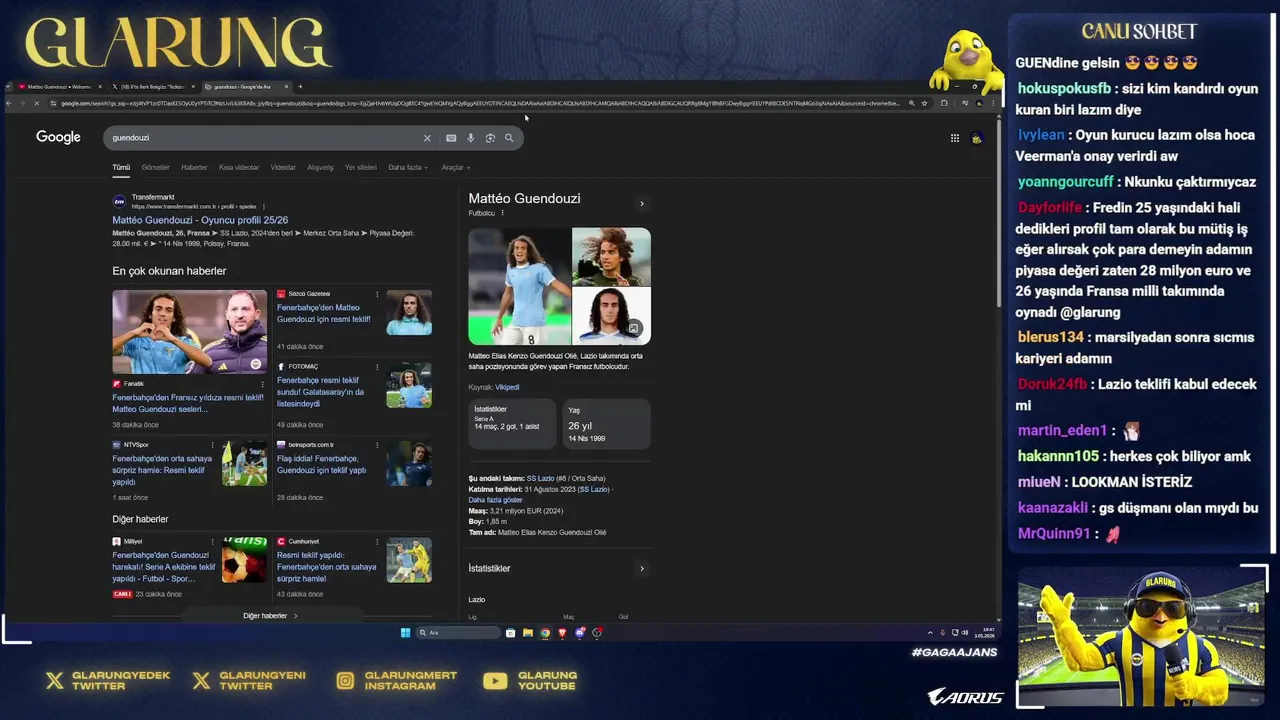
Task: Start voice search with microphone icon
Action: coord(470,138)
